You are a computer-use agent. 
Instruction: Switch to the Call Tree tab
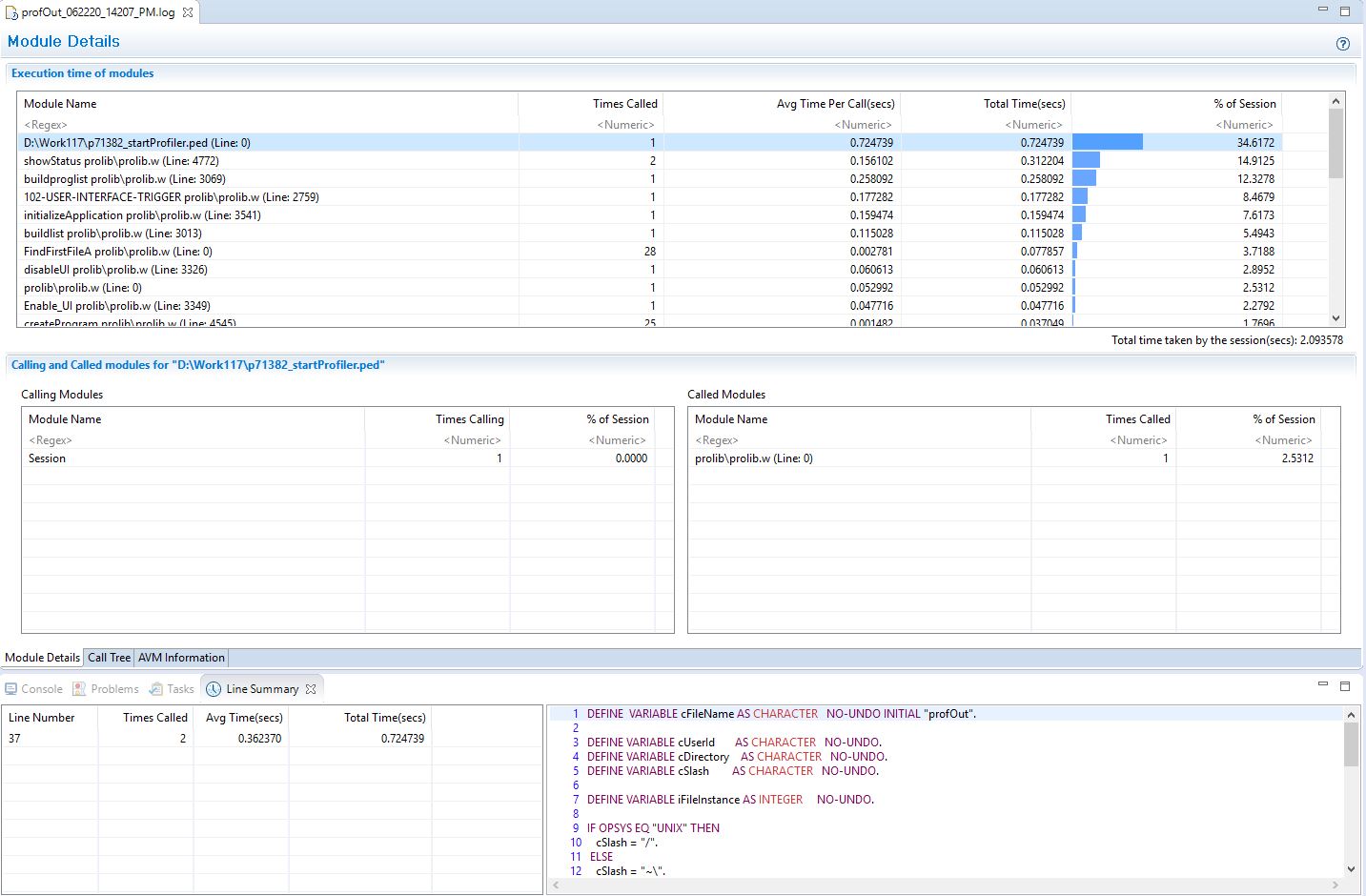coord(108,657)
